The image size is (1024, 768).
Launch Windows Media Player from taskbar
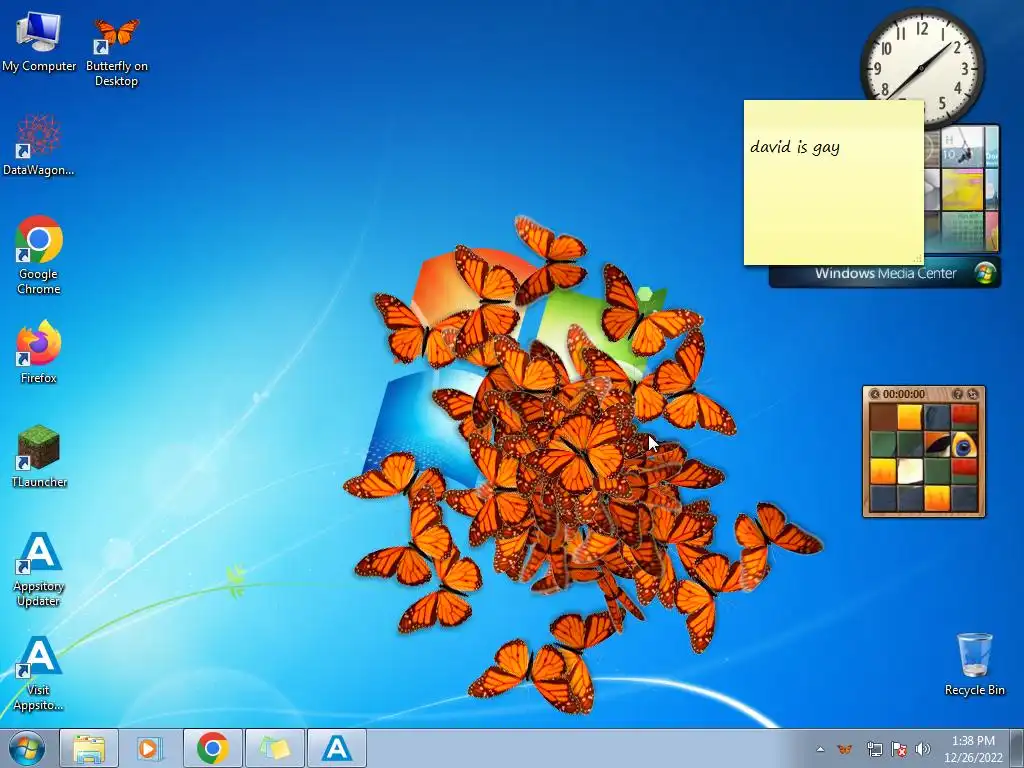coord(150,748)
